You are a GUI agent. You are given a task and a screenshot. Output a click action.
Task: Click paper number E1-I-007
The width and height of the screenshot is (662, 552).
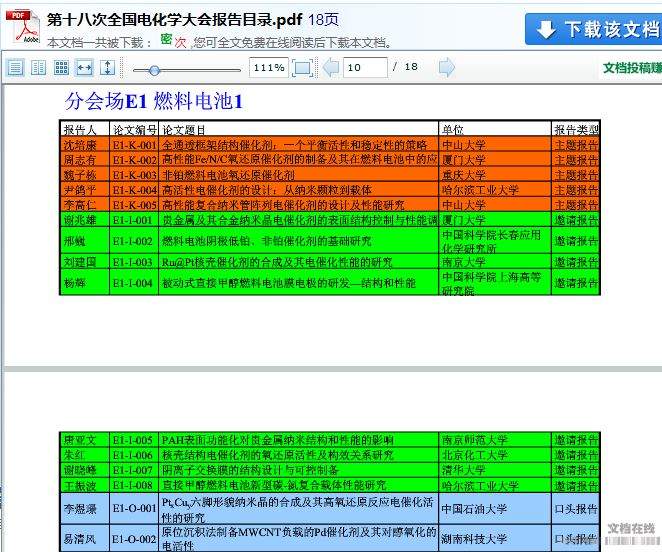click(x=132, y=470)
